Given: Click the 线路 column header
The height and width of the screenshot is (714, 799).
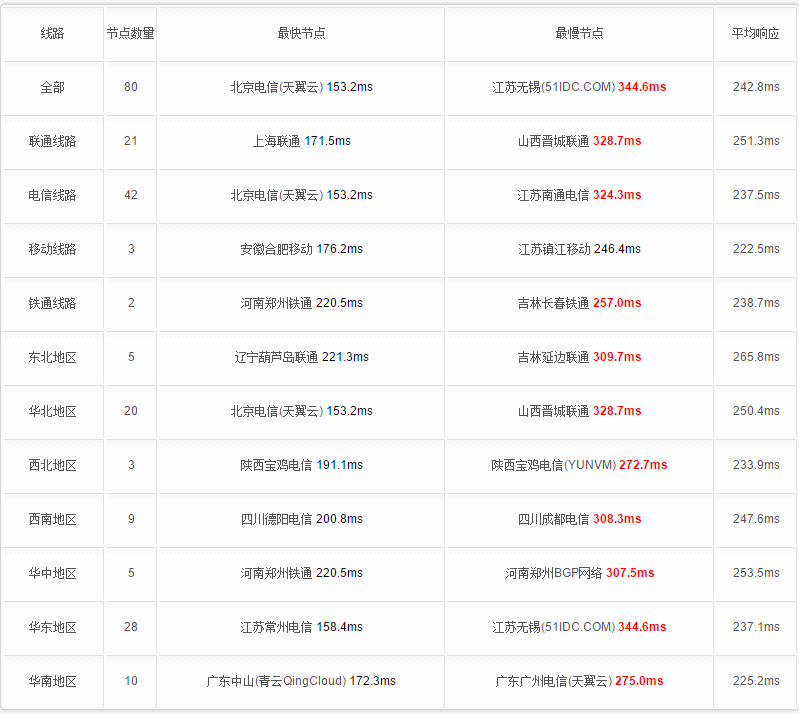Looking at the screenshot, I should 52,33.
